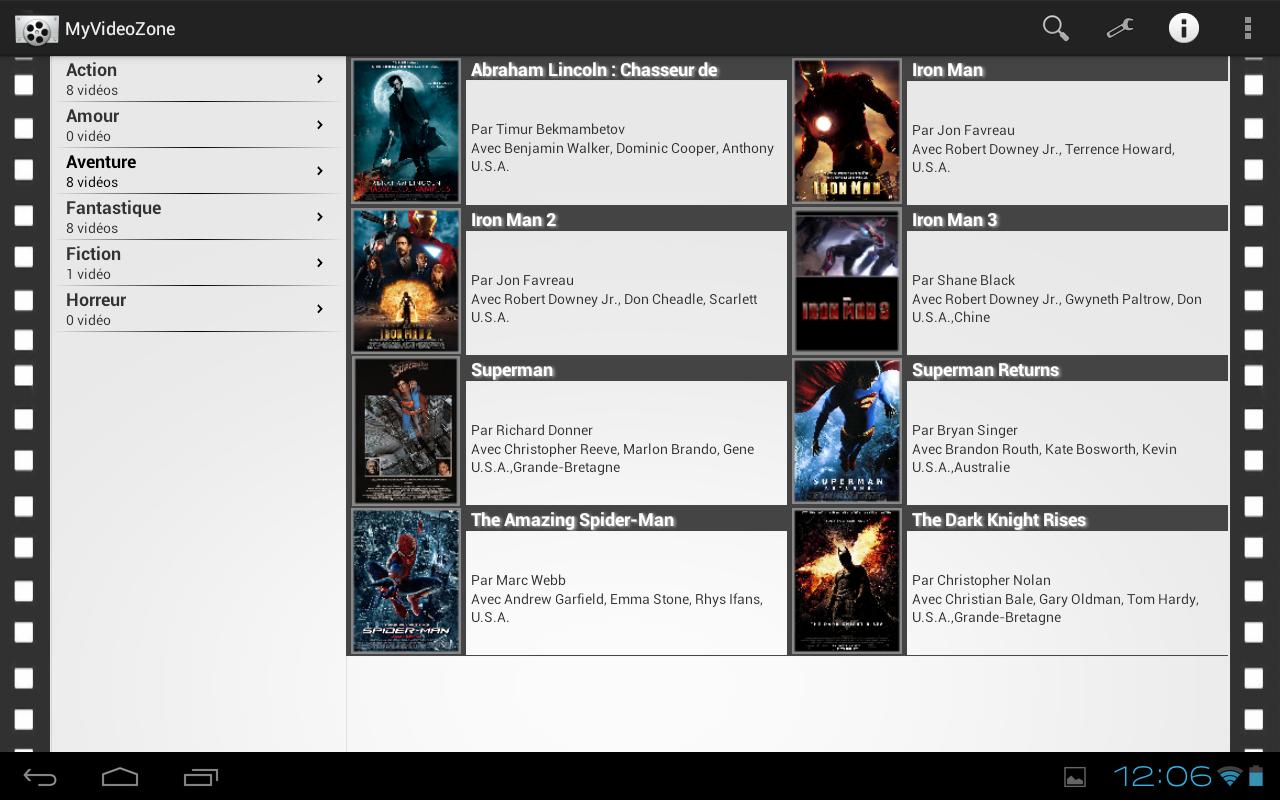Tap the MyVideoZone film reel logo
Screen dimensions: 1280x800
tap(36, 29)
